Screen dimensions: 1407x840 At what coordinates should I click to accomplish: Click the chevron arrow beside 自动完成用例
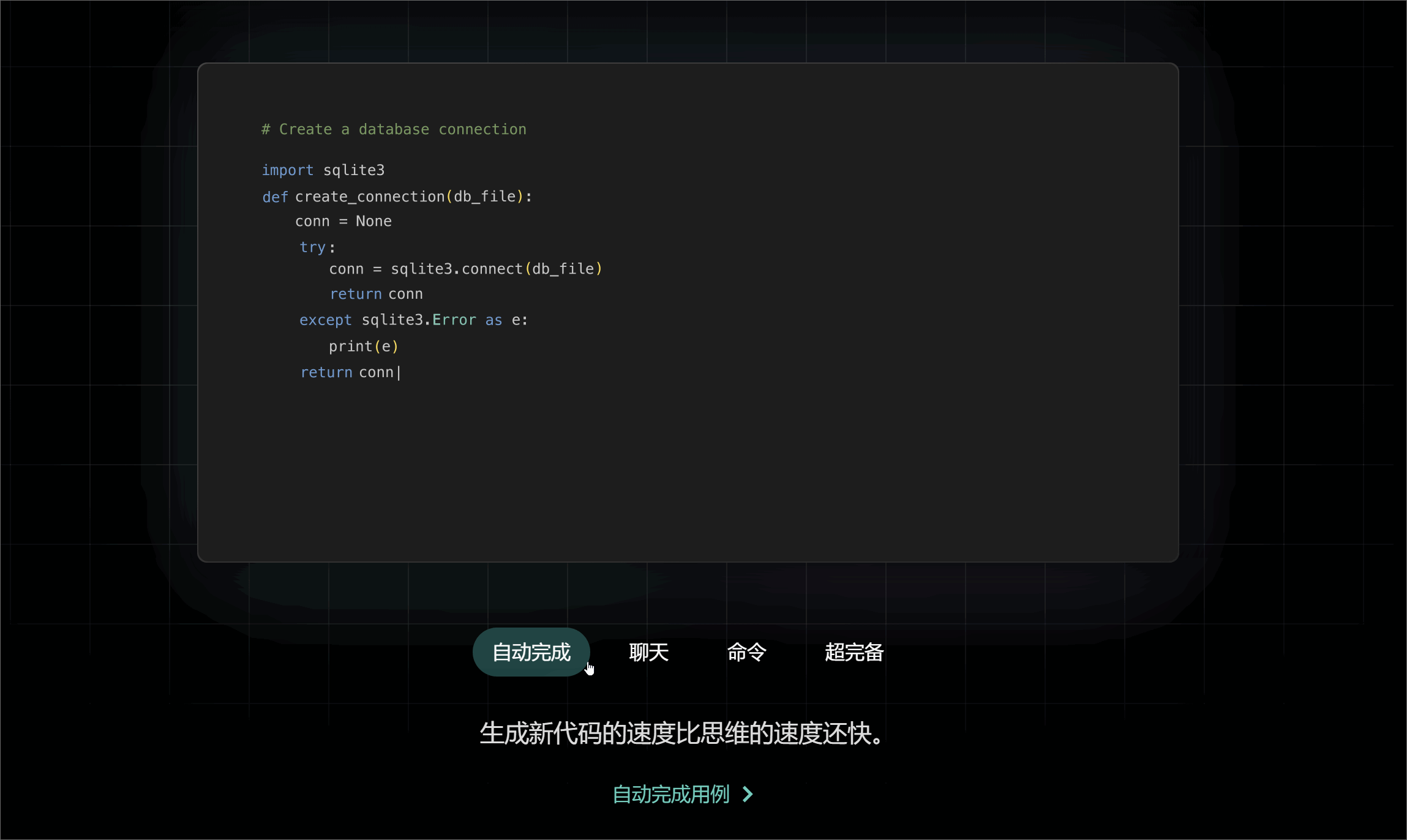748,794
